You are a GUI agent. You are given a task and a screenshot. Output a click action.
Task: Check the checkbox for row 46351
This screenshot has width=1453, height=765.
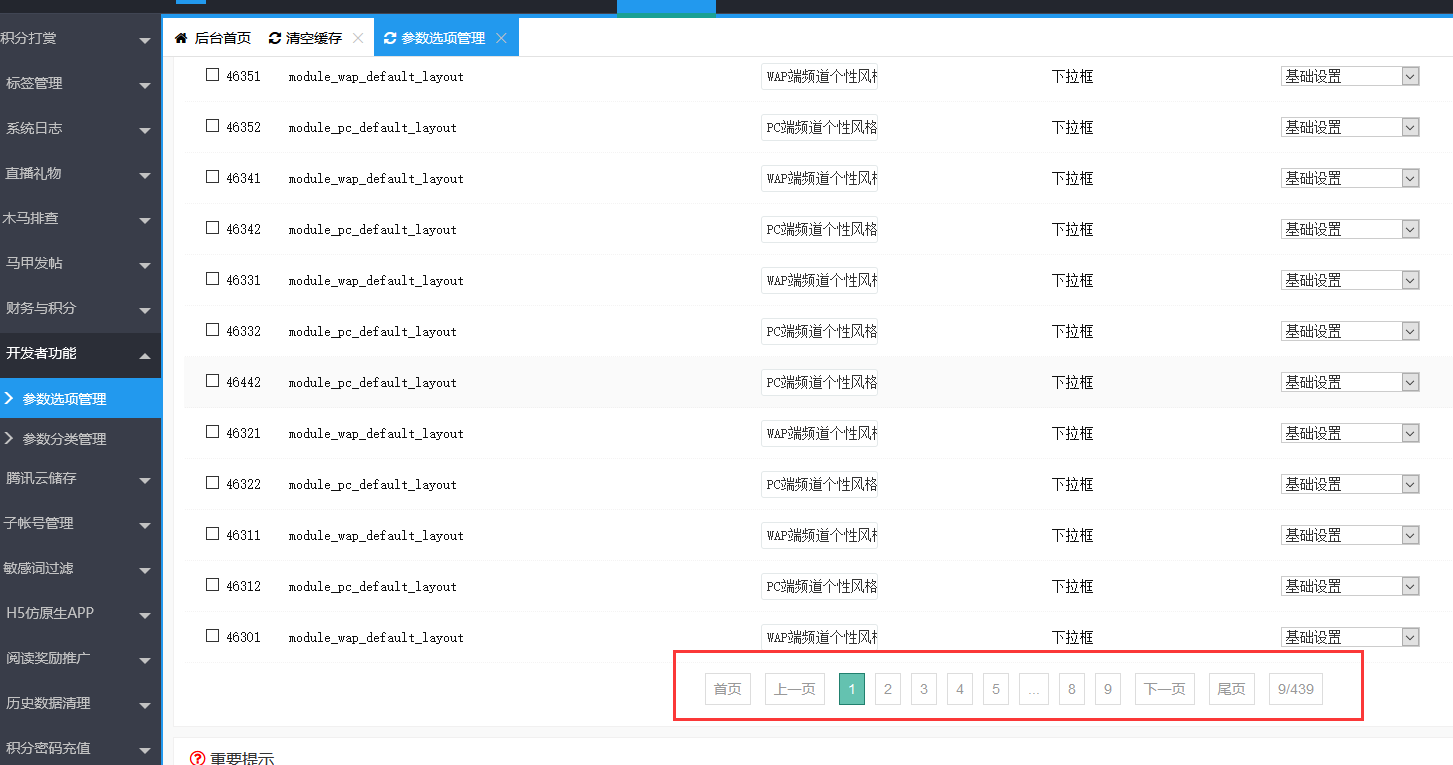tap(212, 75)
